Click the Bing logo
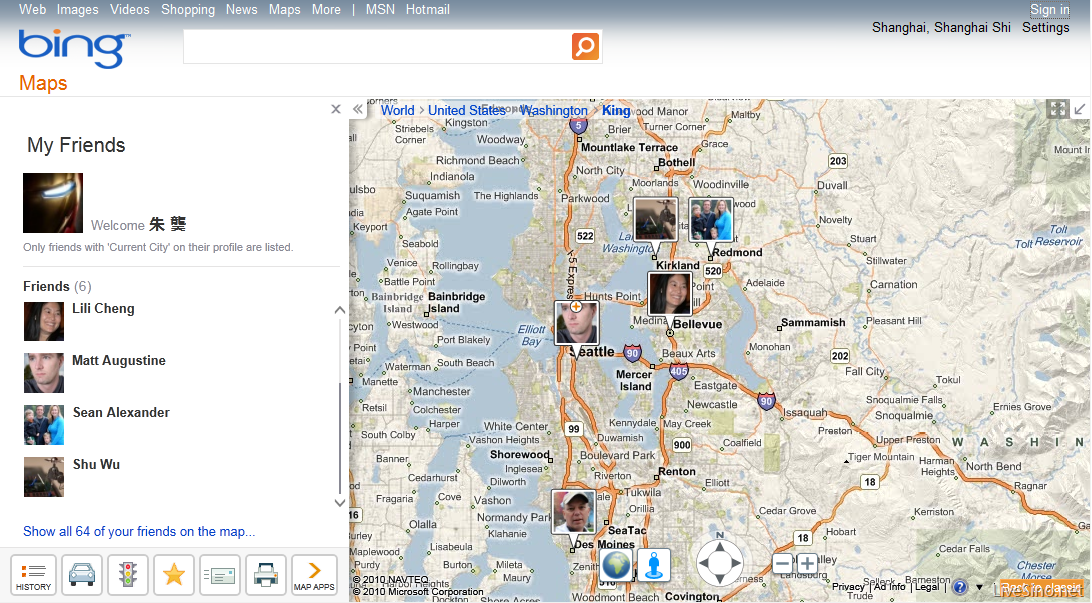Screen dimensions: 1092x603 point(74,48)
